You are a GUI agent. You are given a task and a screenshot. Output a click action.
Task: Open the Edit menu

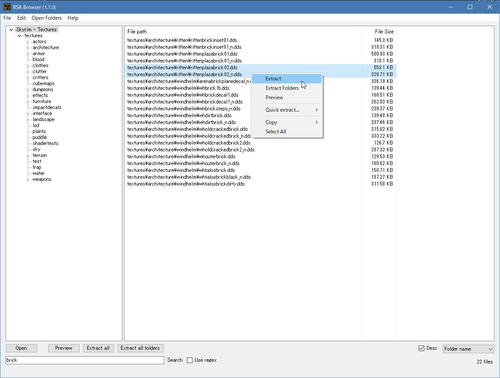point(21,18)
